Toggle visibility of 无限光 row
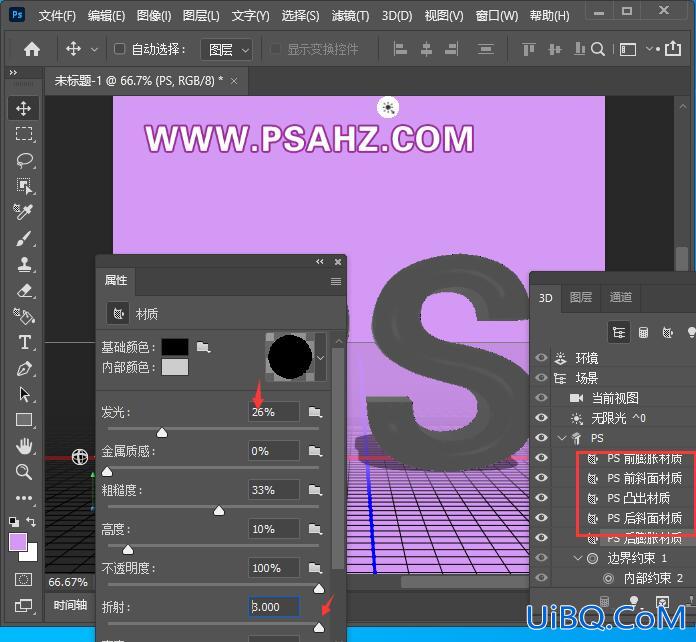 541,417
